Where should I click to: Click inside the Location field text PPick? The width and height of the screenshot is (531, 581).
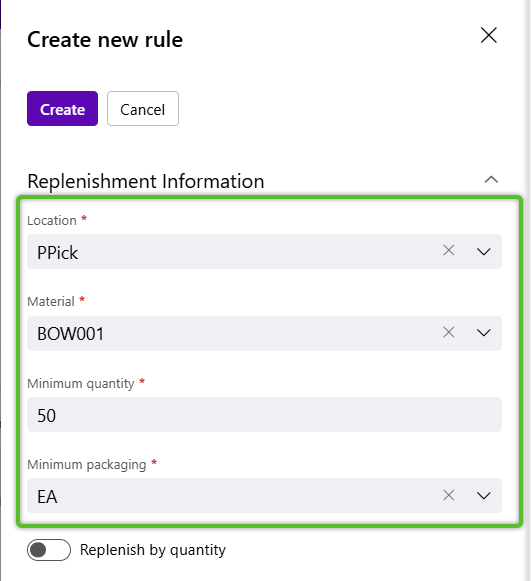[57, 253]
